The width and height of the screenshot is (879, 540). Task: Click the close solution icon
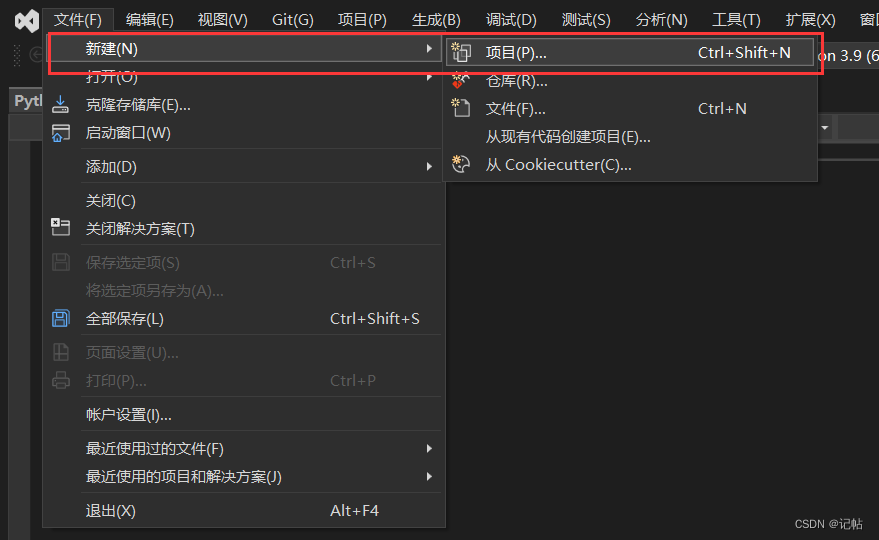[61, 228]
